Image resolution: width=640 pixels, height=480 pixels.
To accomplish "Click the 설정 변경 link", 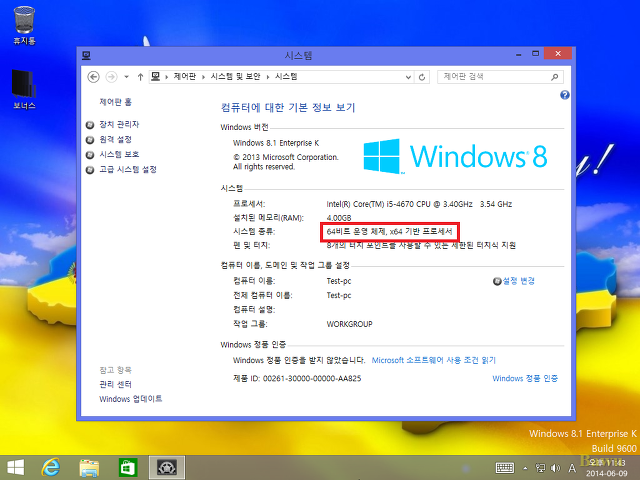I will 518,281.
